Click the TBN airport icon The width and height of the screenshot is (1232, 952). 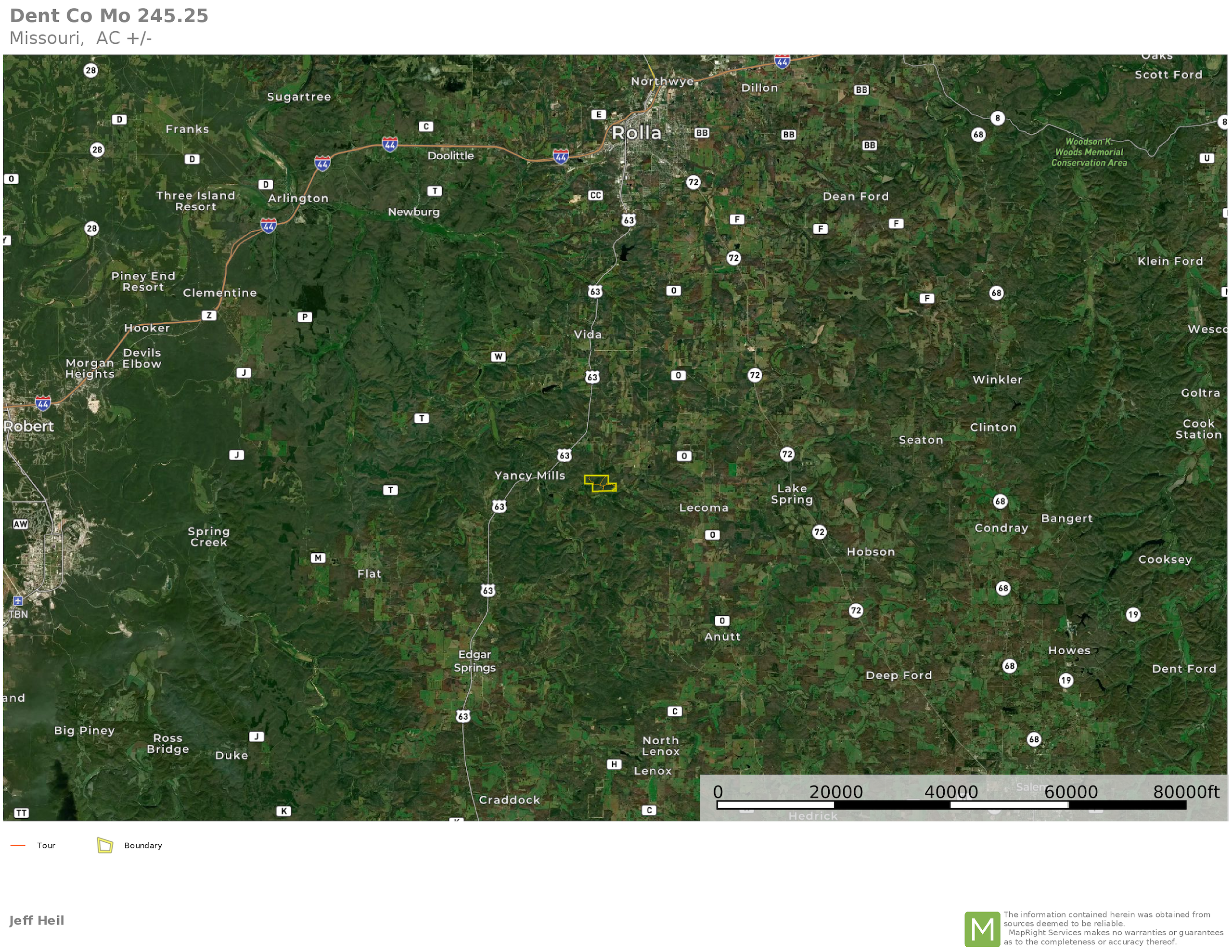(18, 601)
